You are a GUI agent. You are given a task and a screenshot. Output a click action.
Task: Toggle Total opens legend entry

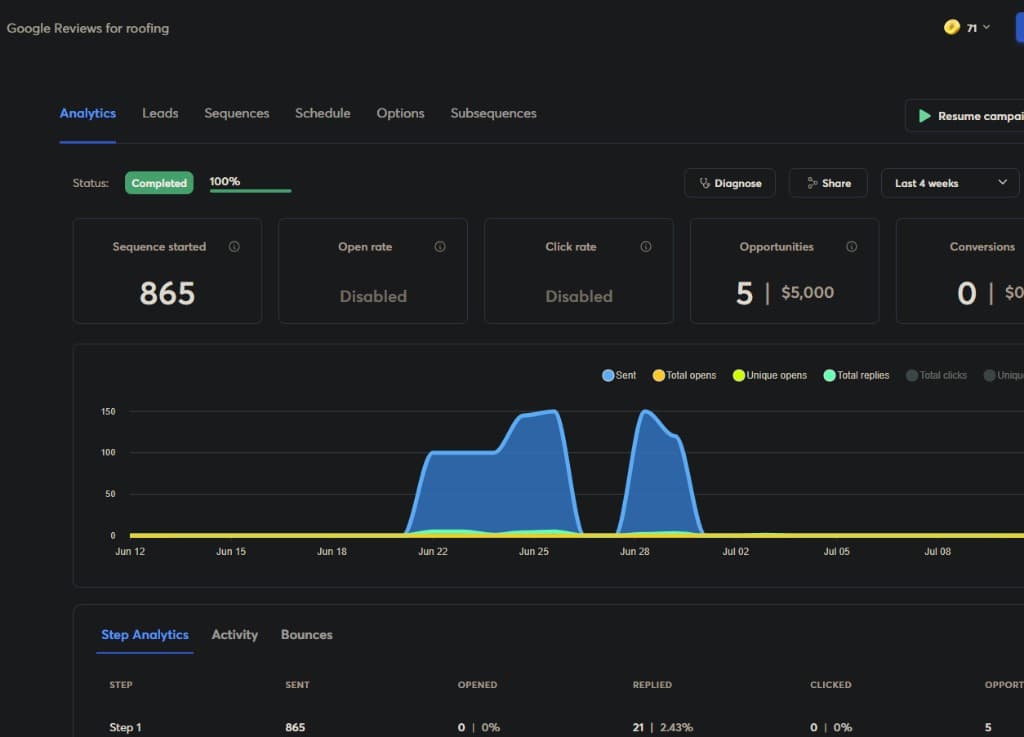point(684,375)
